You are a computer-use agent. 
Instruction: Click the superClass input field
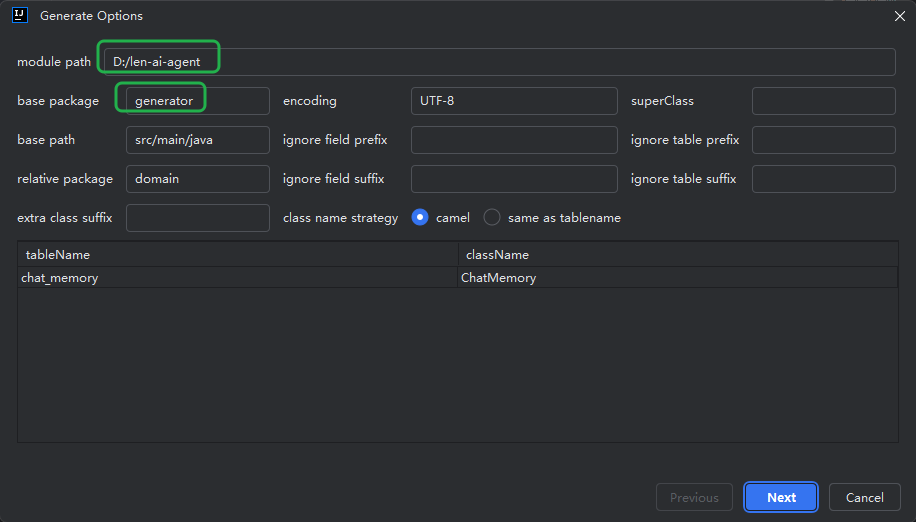824,101
